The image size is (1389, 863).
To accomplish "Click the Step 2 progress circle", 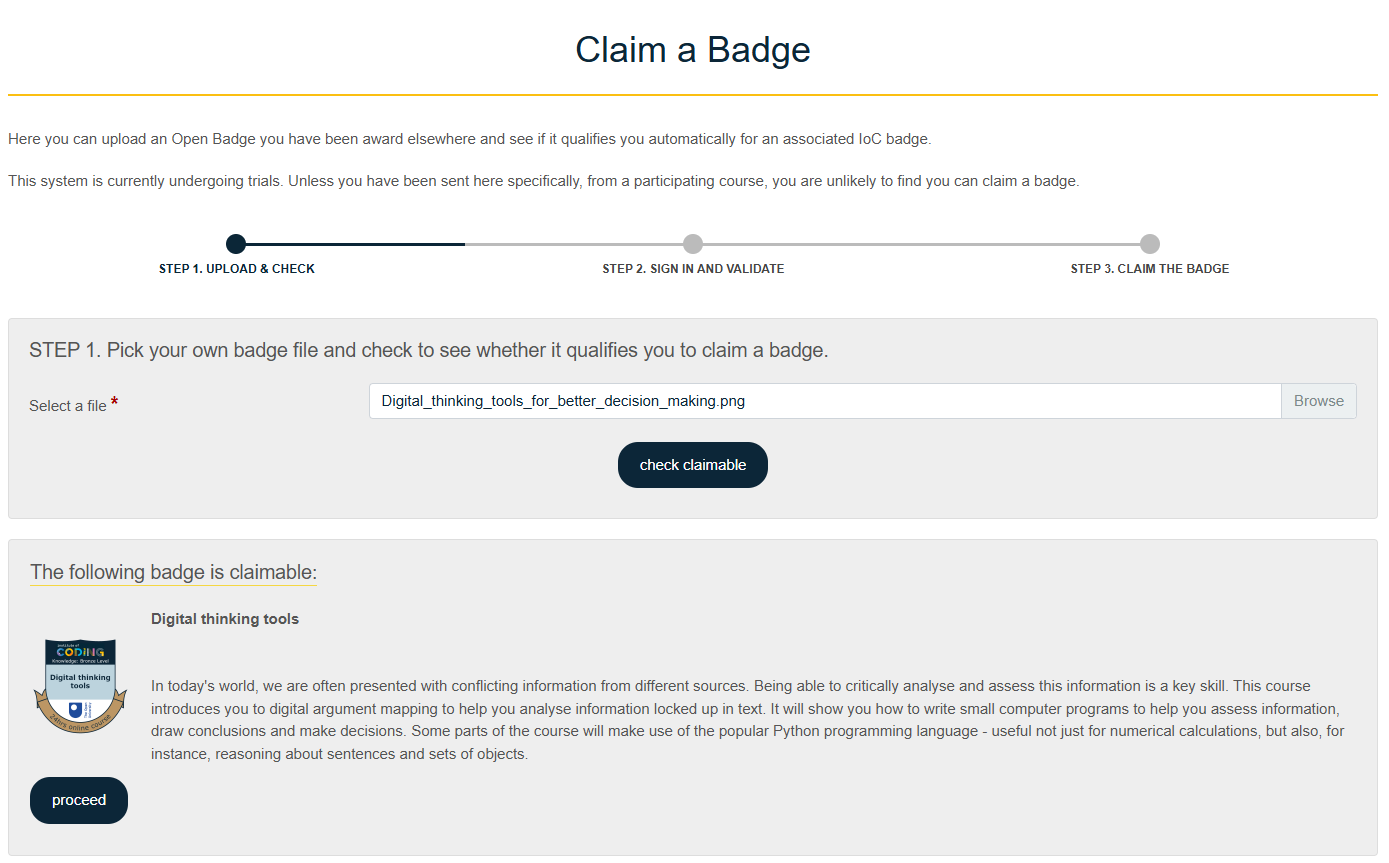I will 693,244.
